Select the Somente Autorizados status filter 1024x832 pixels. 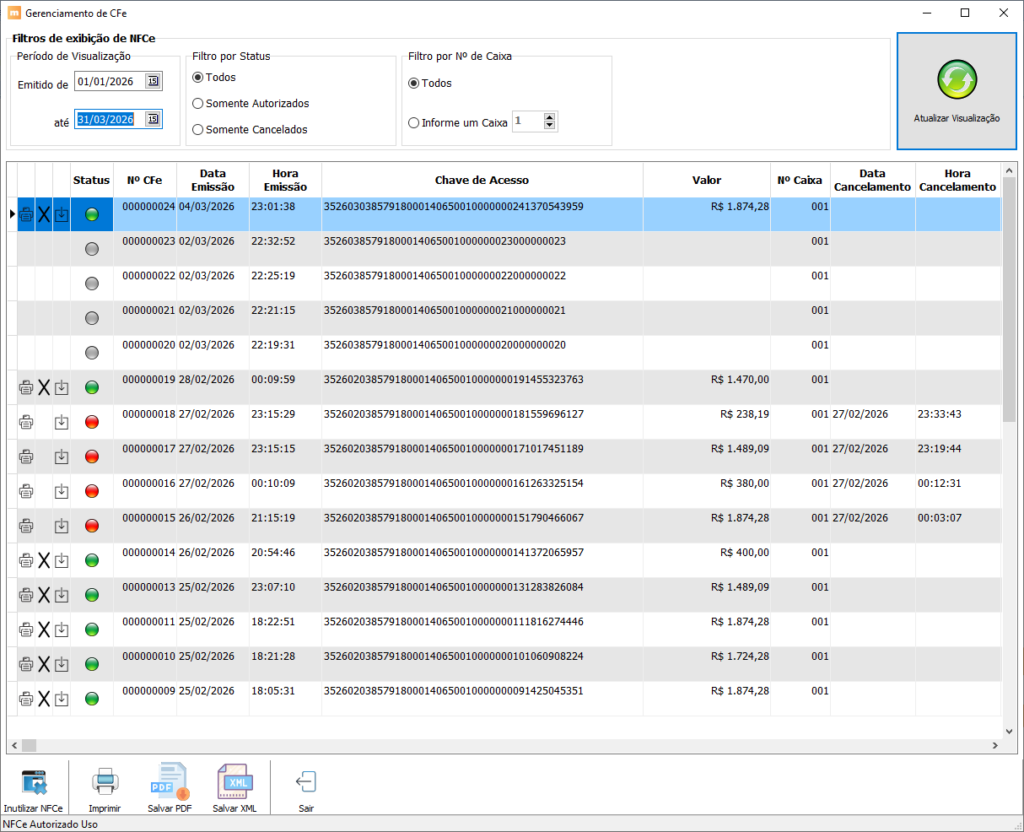(198, 103)
